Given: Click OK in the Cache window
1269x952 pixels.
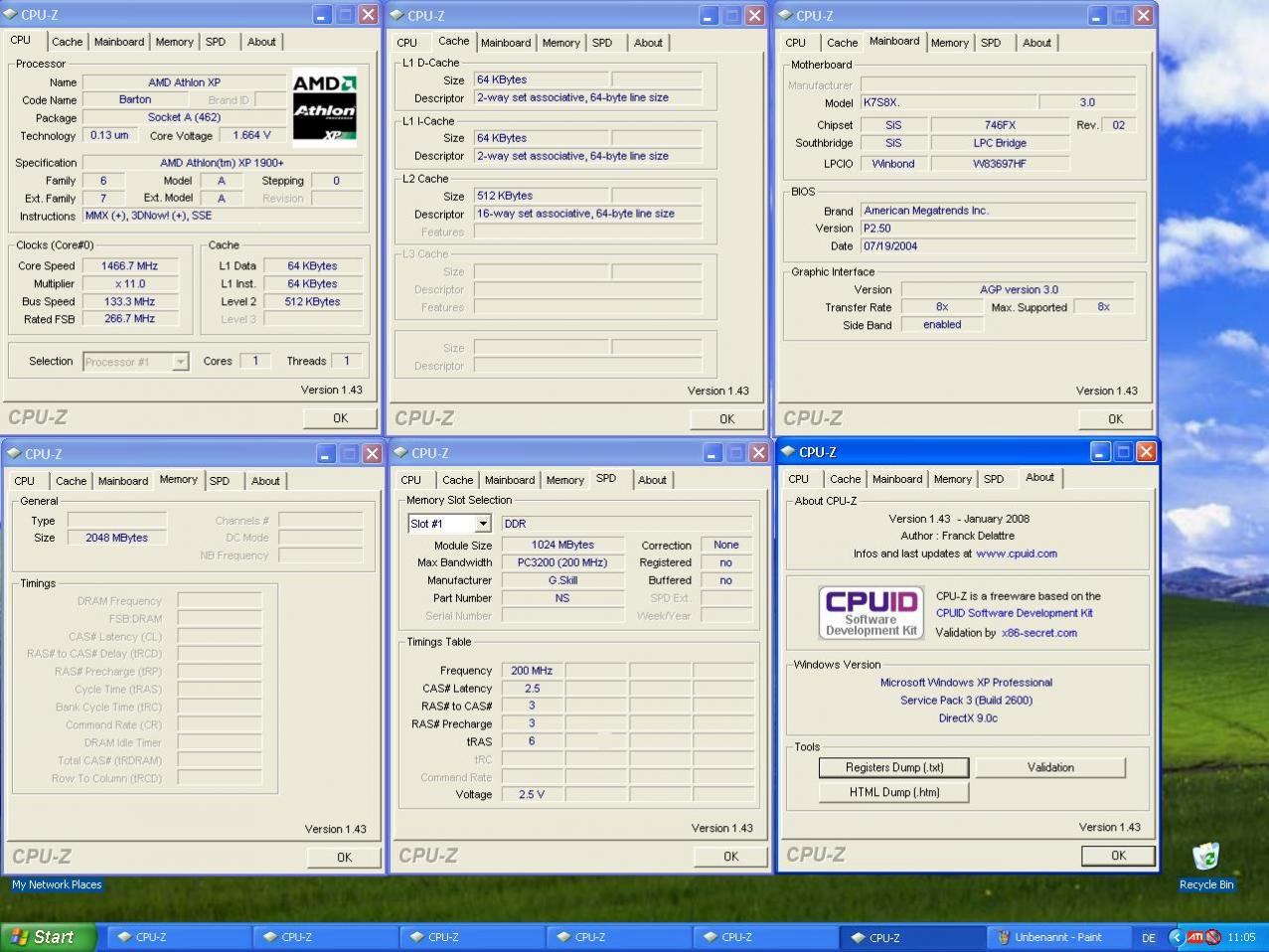Looking at the screenshot, I should (x=726, y=418).
